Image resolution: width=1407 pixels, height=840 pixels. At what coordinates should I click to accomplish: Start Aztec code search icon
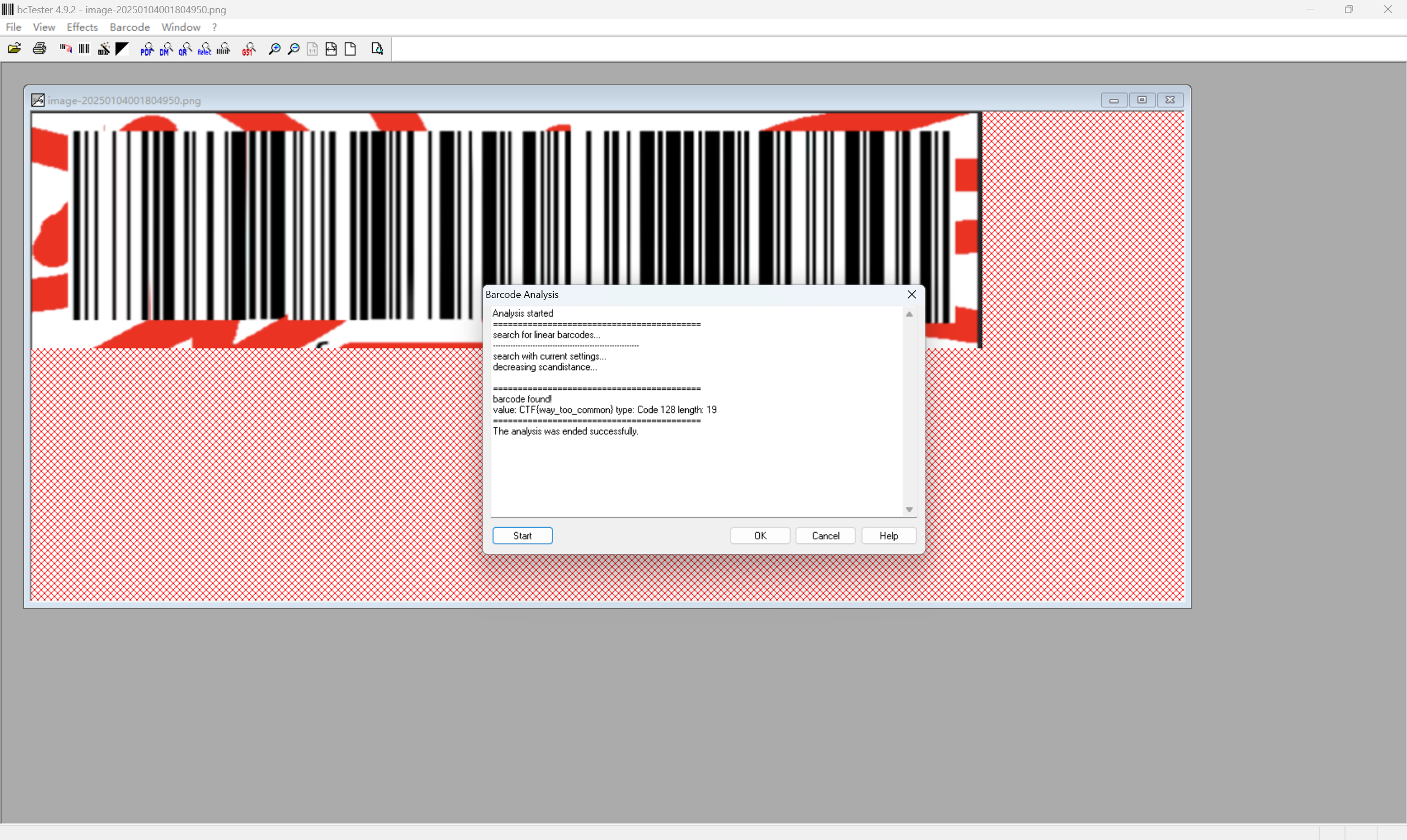point(205,49)
